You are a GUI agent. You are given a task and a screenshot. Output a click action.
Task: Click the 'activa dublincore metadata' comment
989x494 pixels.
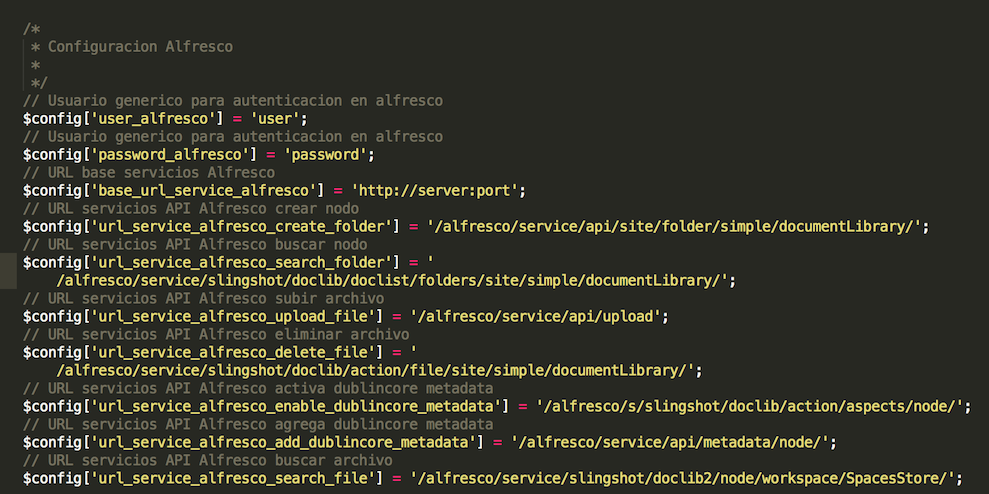[258, 387]
